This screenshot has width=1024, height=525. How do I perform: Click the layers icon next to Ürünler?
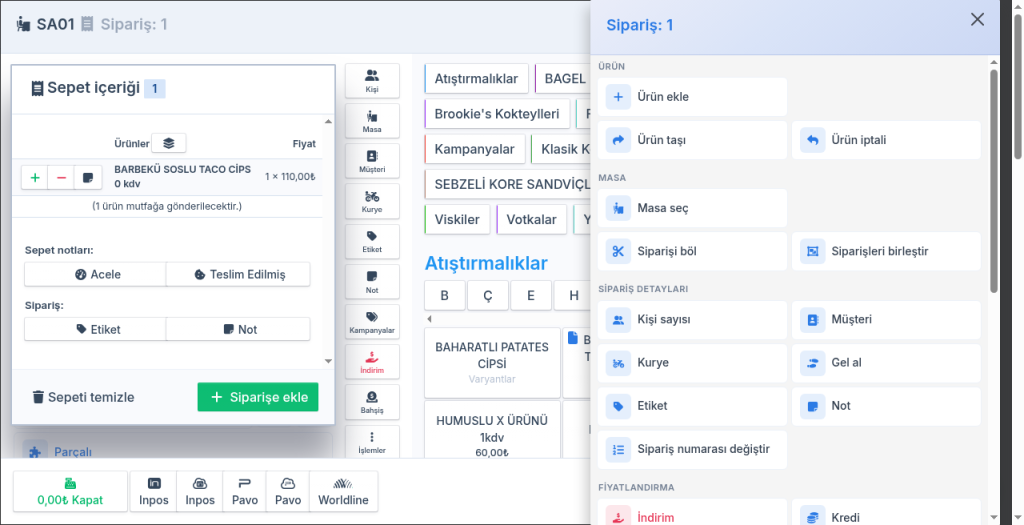(168, 143)
